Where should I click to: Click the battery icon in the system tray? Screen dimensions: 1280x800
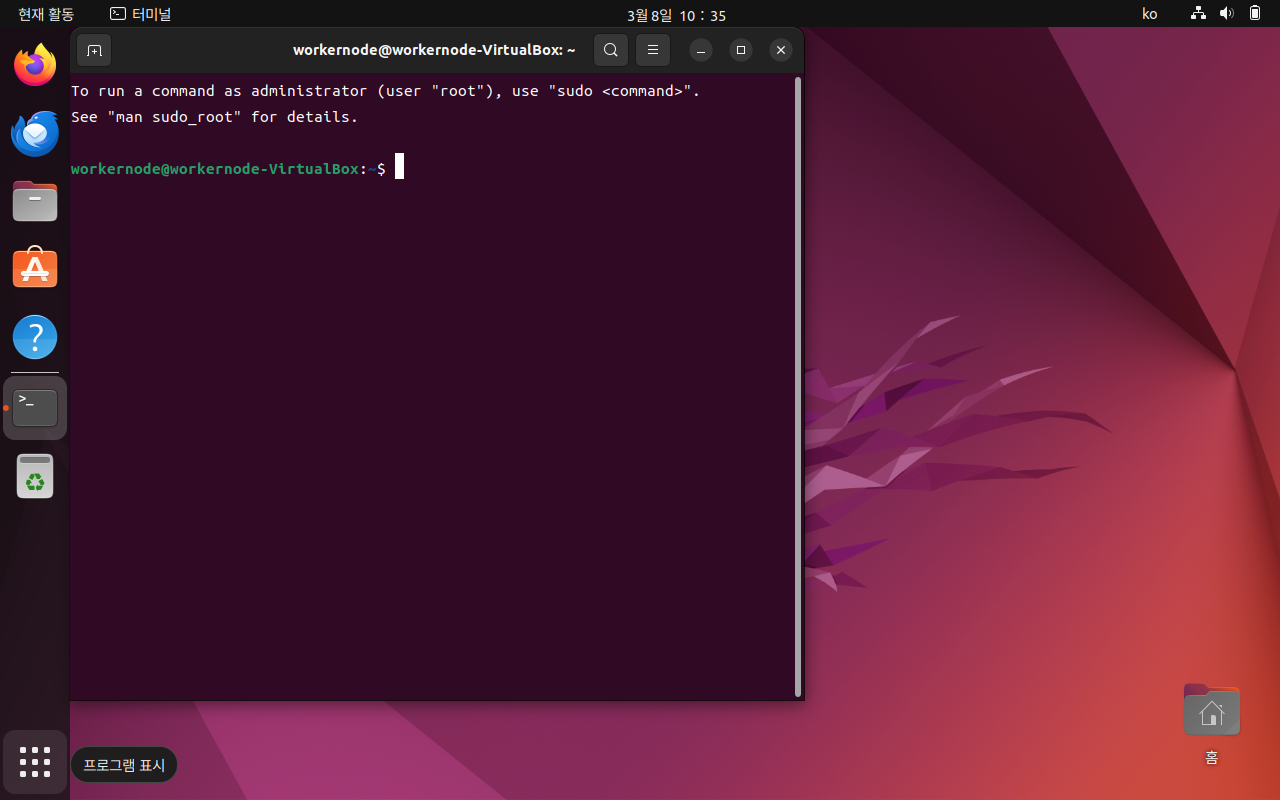pyautogui.click(x=1255, y=14)
